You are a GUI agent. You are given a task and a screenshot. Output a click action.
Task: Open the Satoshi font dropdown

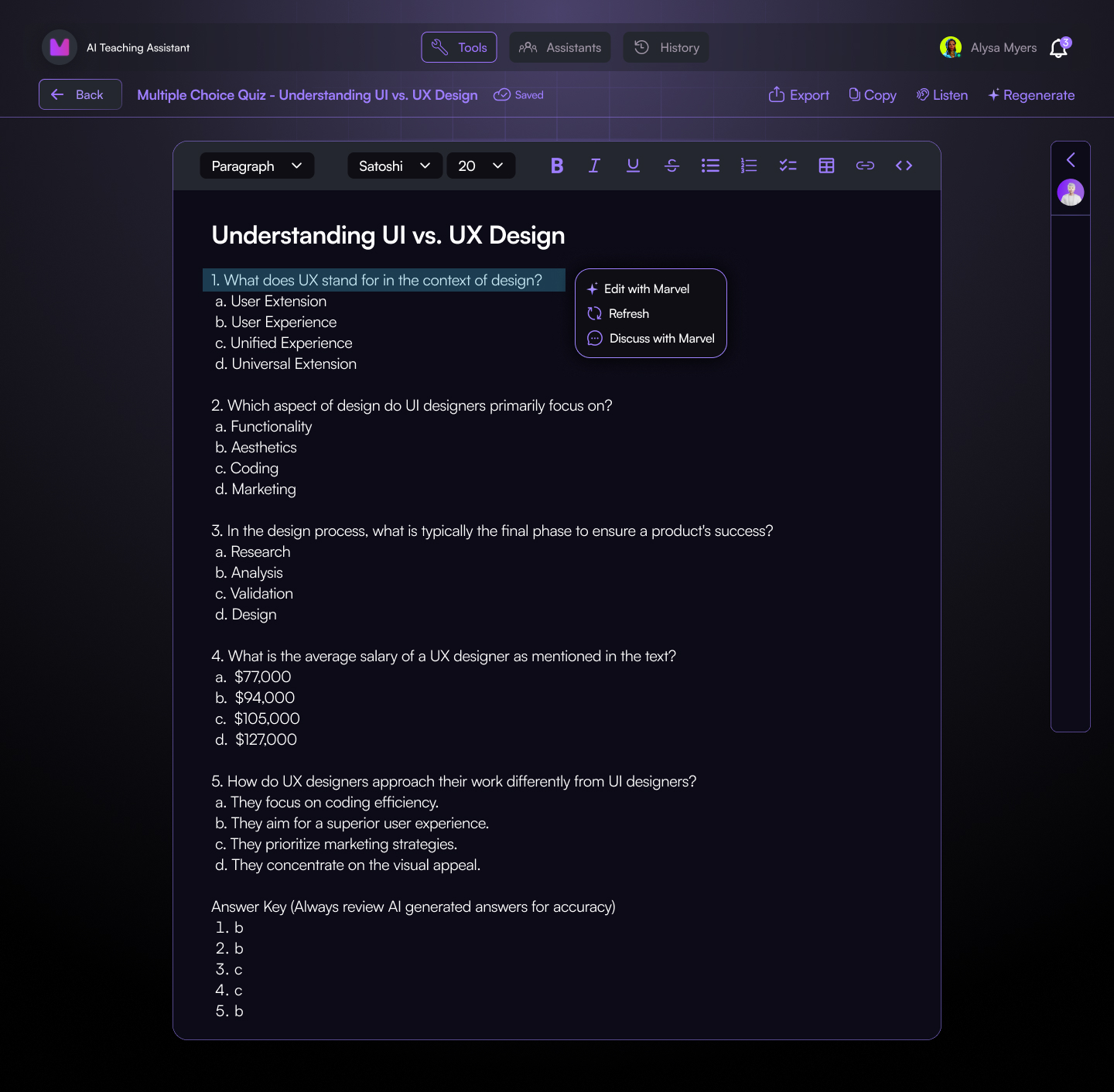tap(395, 165)
